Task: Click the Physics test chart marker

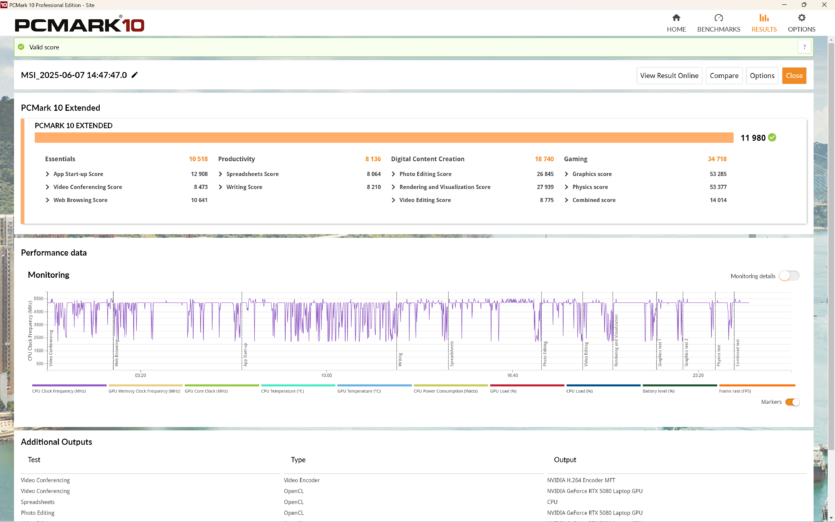Action: click(x=718, y=355)
